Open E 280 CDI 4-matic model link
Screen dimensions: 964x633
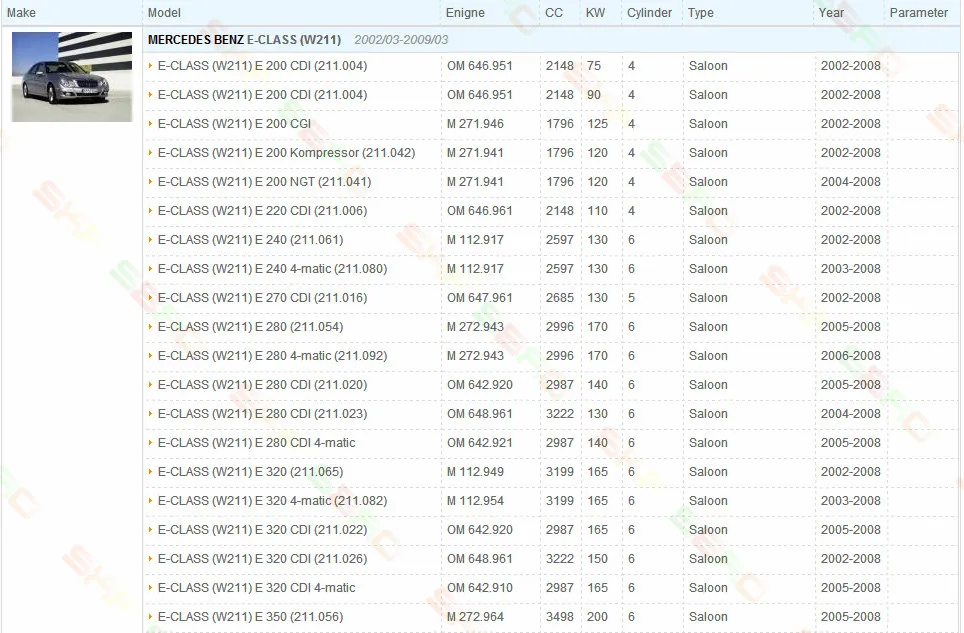click(x=256, y=442)
